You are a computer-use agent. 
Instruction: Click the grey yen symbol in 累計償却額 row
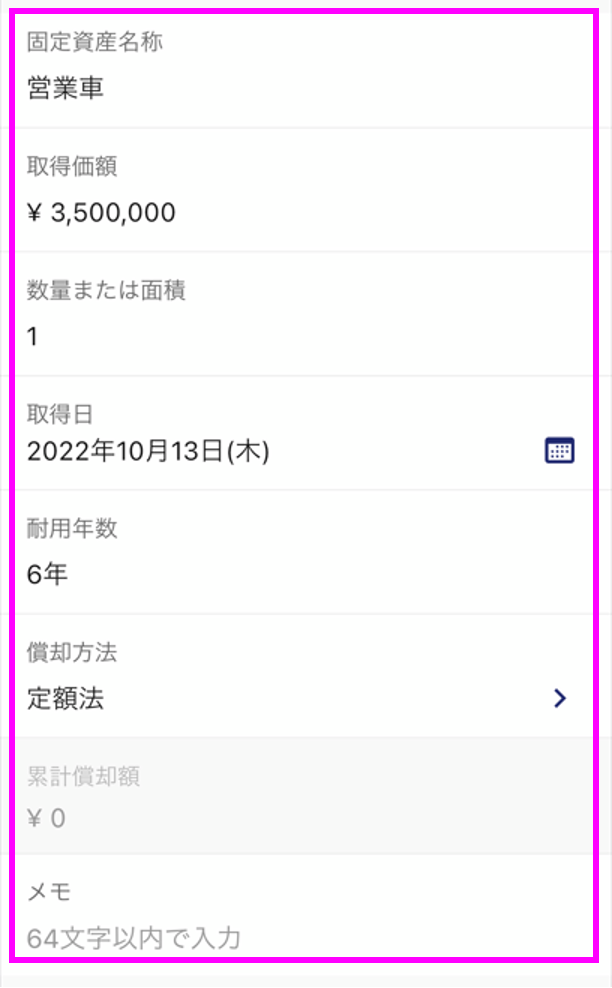(x=35, y=819)
